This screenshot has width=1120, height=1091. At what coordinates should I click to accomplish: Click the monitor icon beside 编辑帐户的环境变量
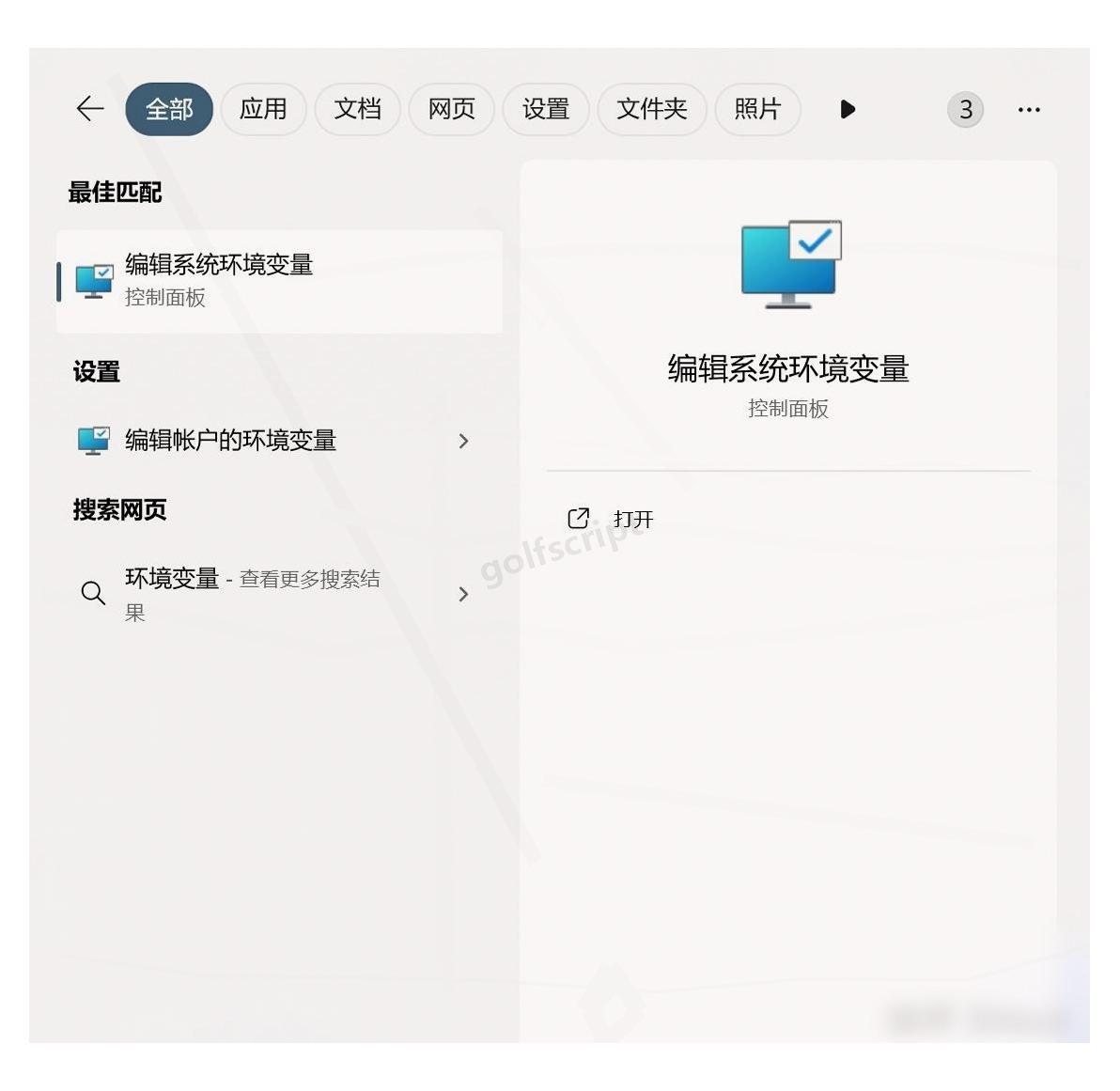[95, 440]
